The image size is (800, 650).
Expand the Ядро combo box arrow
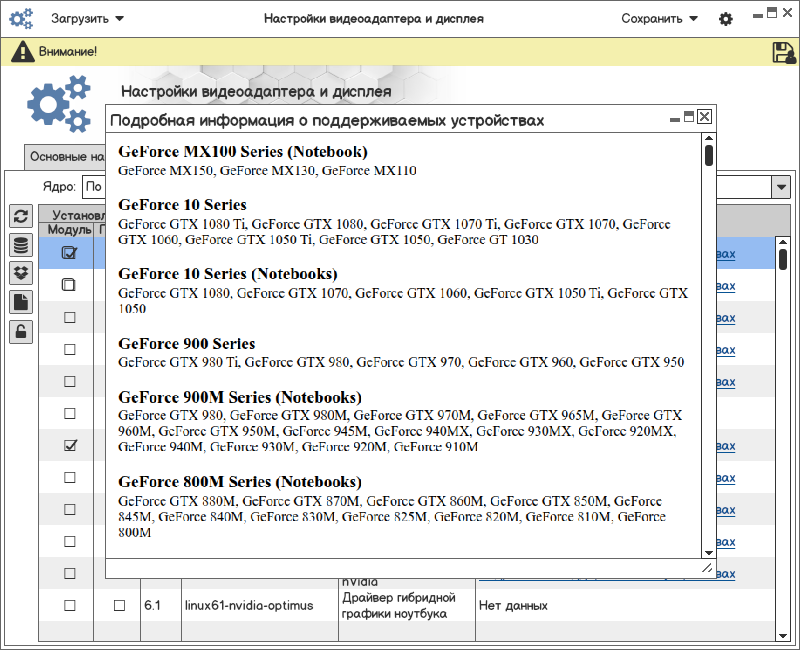780,187
